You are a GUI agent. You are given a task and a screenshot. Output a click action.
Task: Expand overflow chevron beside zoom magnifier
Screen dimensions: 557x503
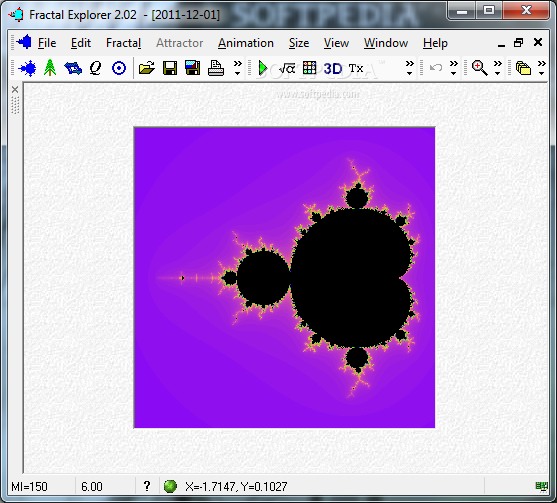498,67
